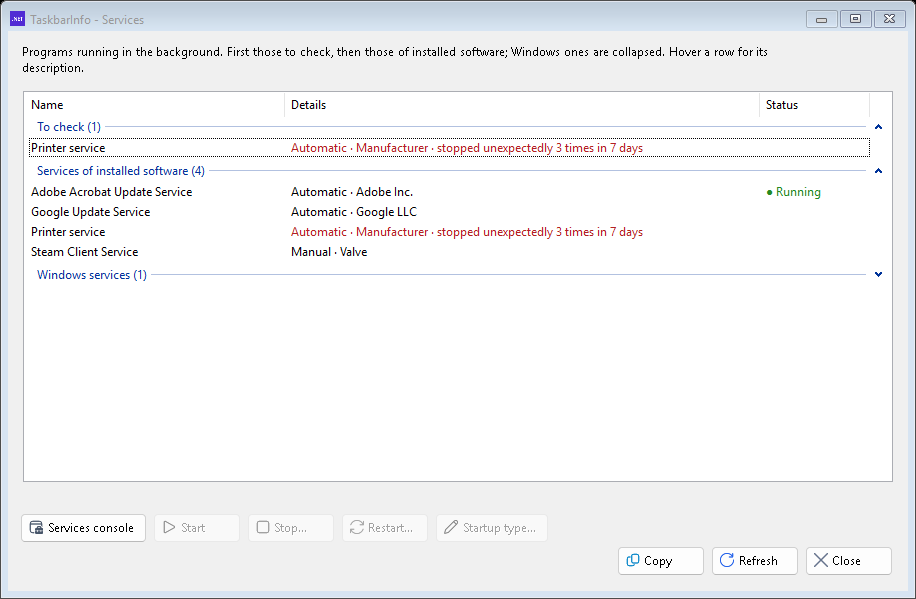Click the Start service button

197,528
